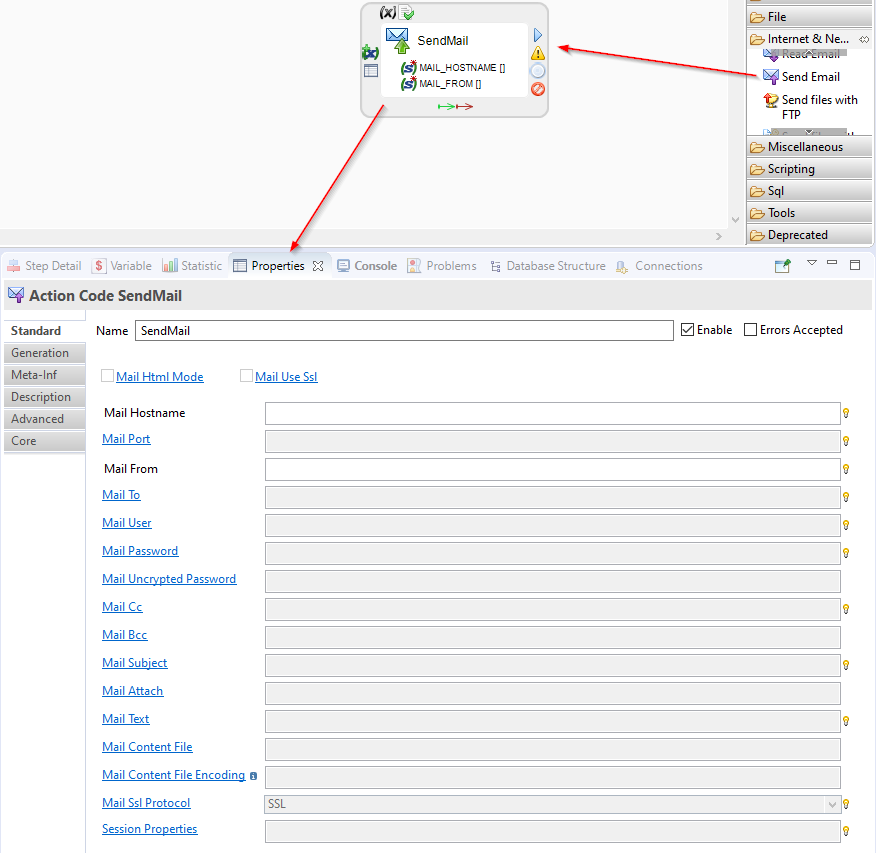Expand the Miscellaneous palette category
The height and width of the screenshot is (853, 876).
coord(804,147)
